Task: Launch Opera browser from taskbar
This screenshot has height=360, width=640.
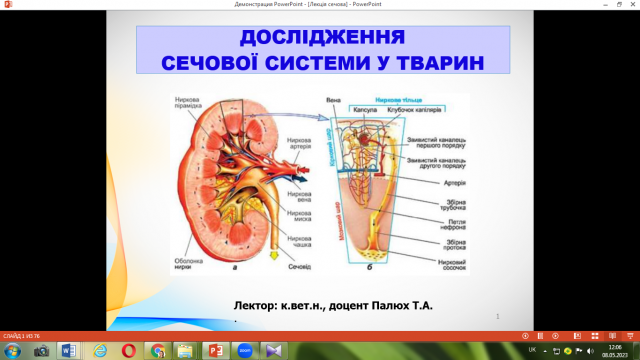Action: (x=129, y=351)
